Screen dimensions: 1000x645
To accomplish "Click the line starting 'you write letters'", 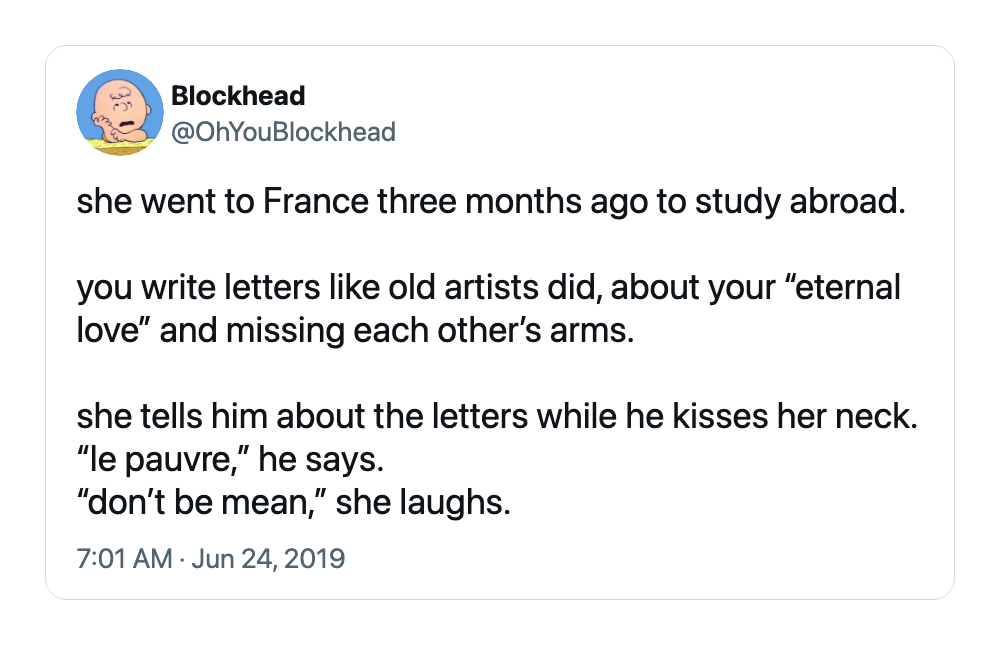I will point(489,287).
